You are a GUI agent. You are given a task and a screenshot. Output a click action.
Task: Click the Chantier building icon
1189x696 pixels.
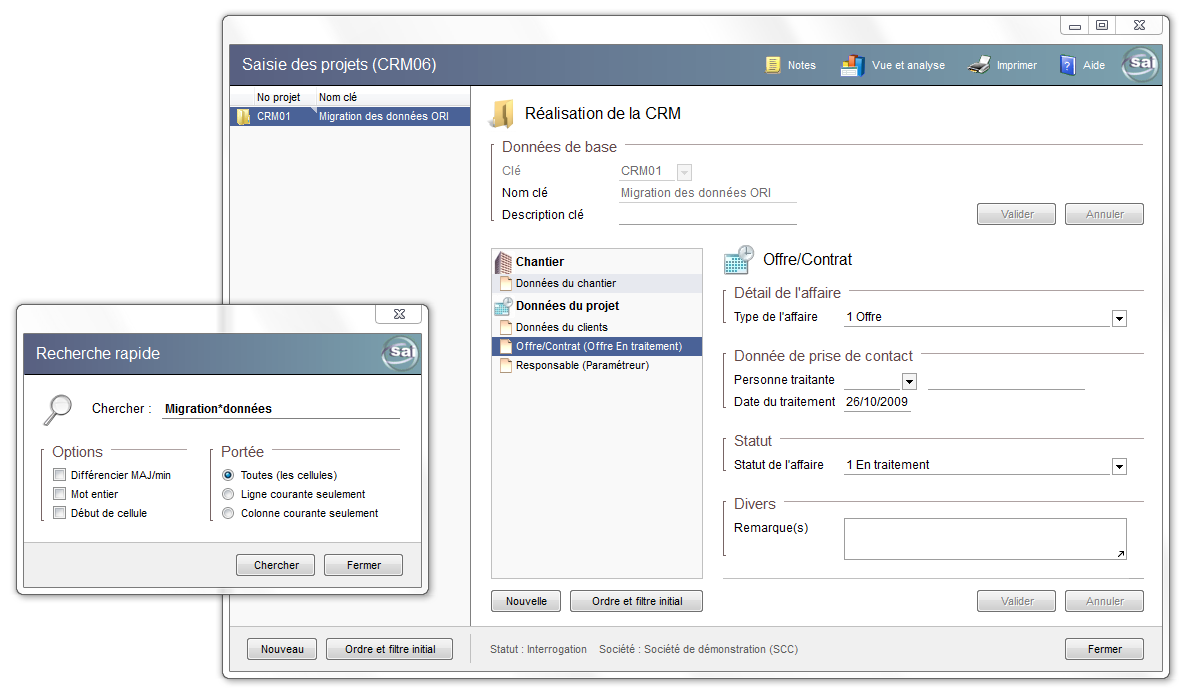point(504,263)
